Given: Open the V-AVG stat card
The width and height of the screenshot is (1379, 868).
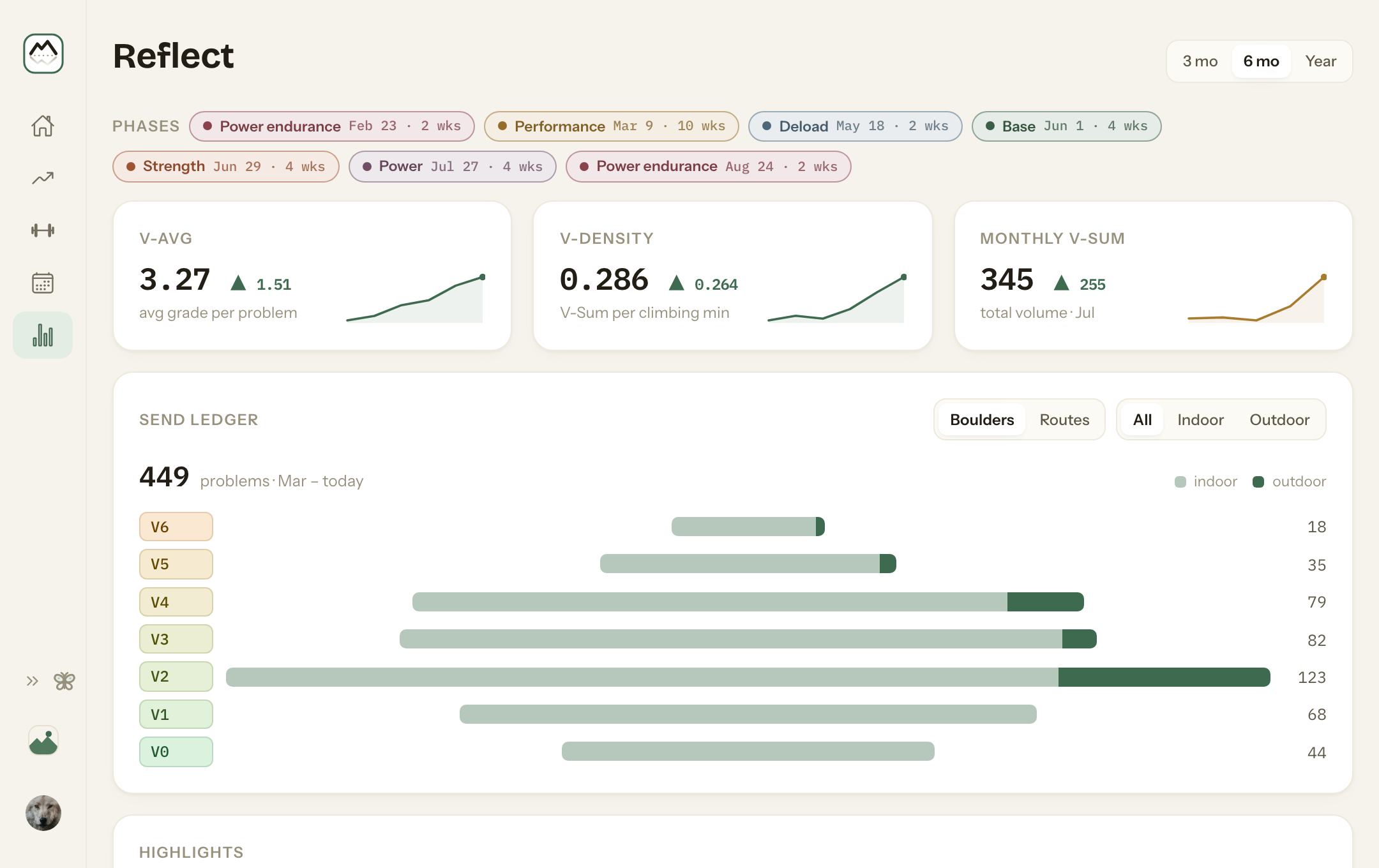Looking at the screenshot, I should pyautogui.click(x=312, y=276).
